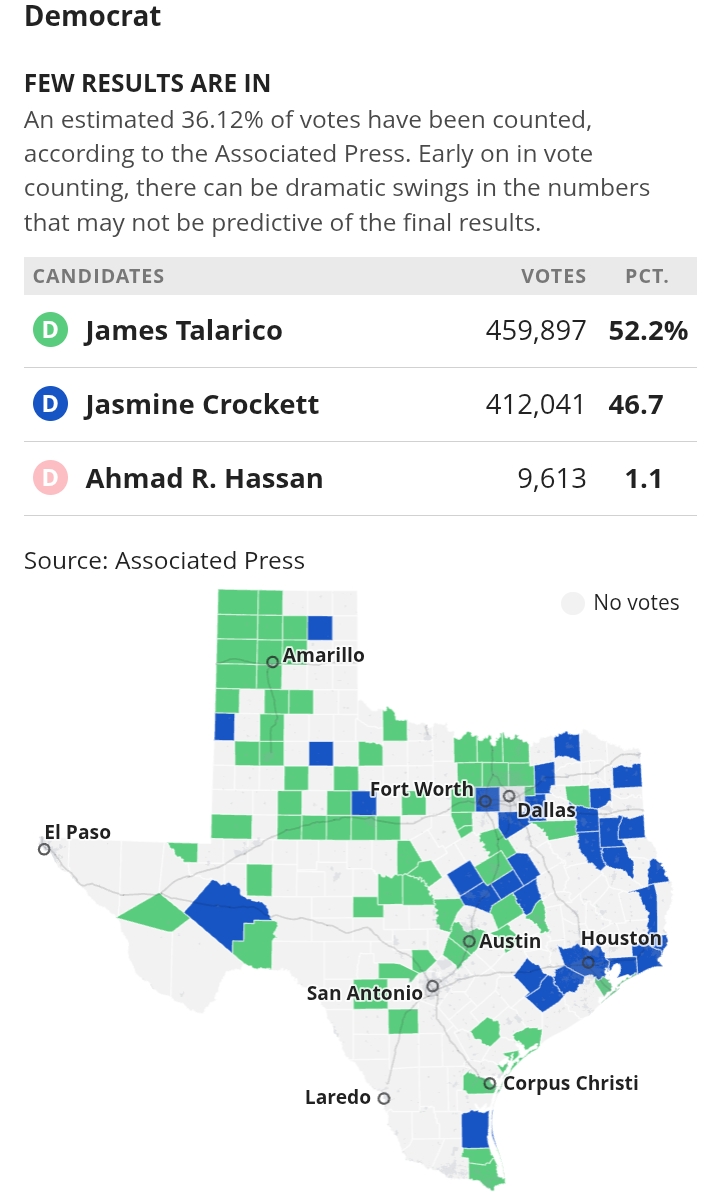The height and width of the screenshot is (1192, 720).
Task: Click the pink D icon beside Ahmad R. Hassan
Action: coord(50,479)
